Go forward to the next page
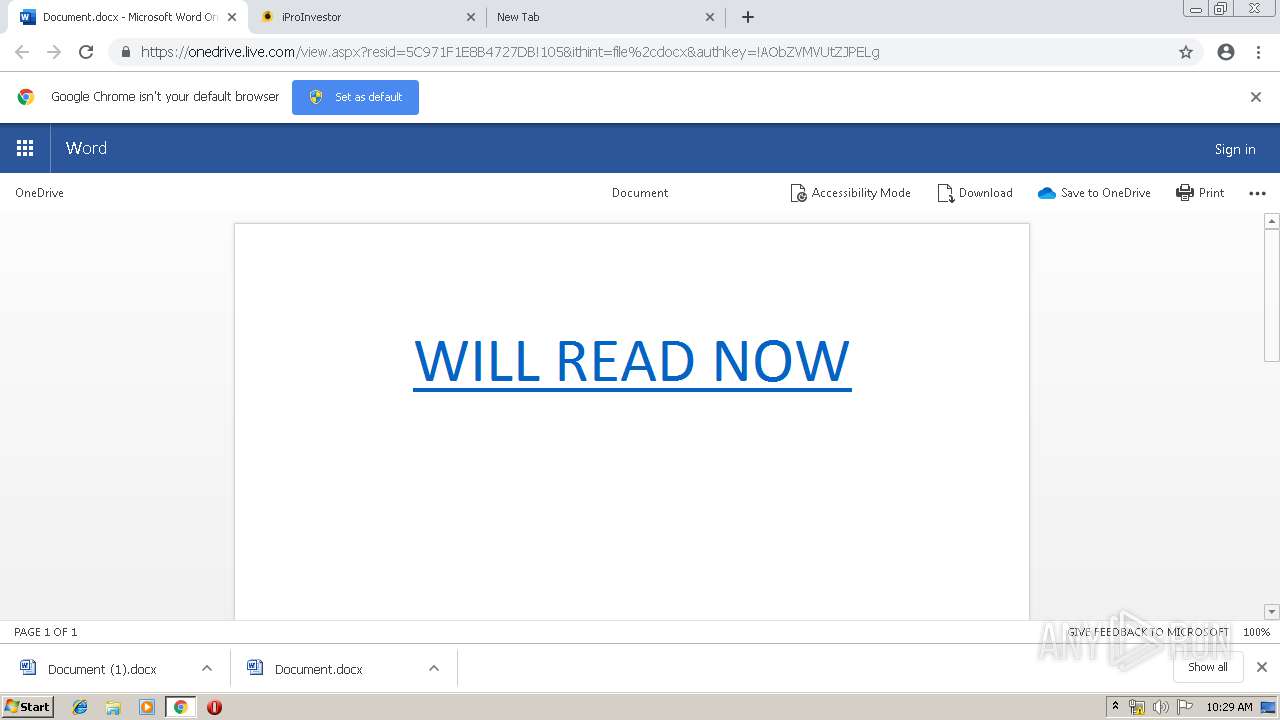This screenshot has width=1280, height=720. 54,52
